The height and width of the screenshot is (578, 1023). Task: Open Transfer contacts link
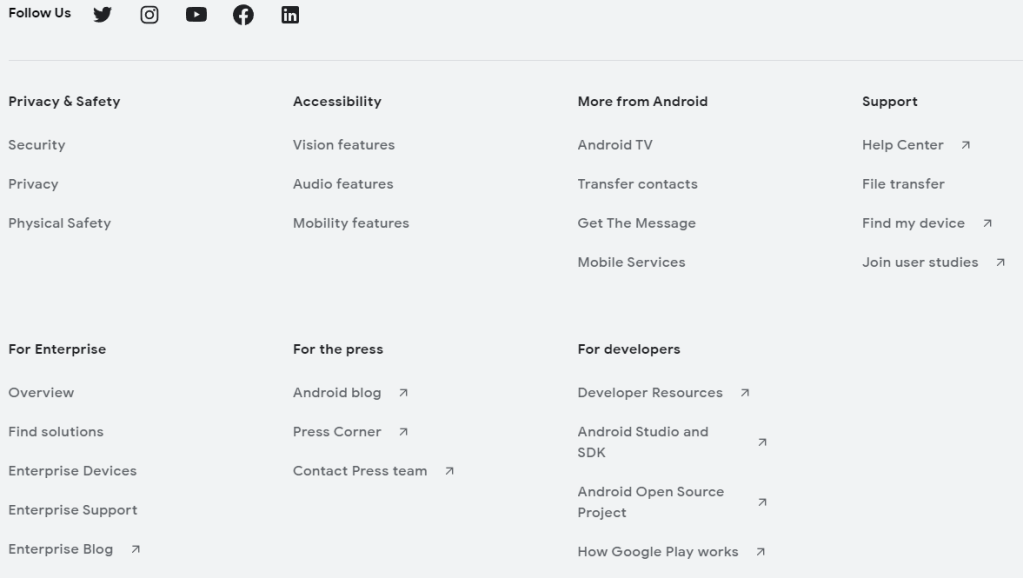point(638,184)
